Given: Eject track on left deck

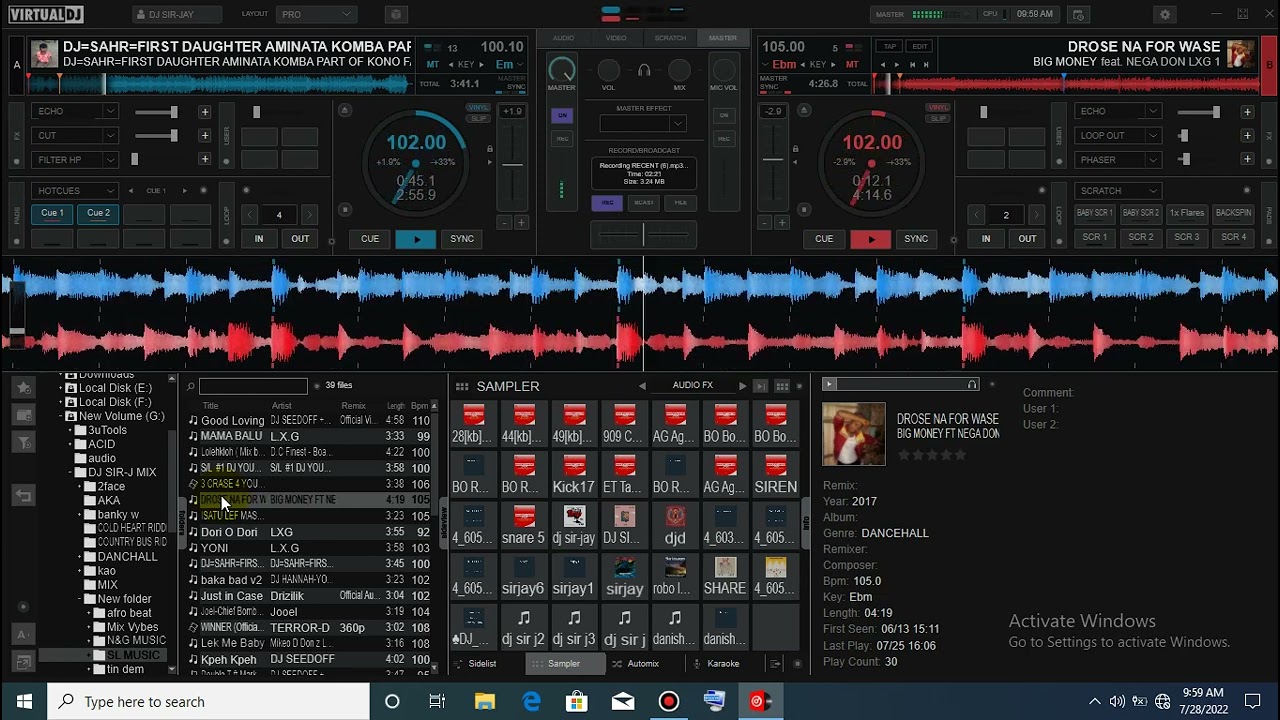Looking at the screenshot, I should pyautogui.click(x=345, y=110).
